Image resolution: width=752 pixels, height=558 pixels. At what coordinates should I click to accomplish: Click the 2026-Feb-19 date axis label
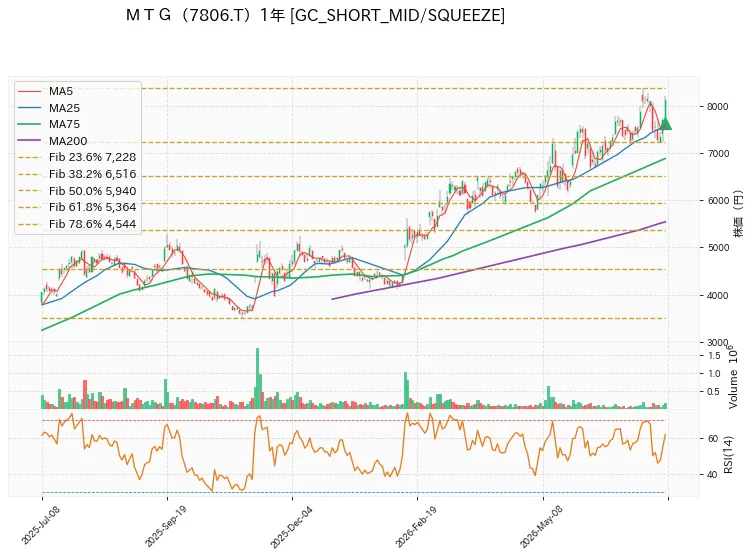click(x=416, y=526)
